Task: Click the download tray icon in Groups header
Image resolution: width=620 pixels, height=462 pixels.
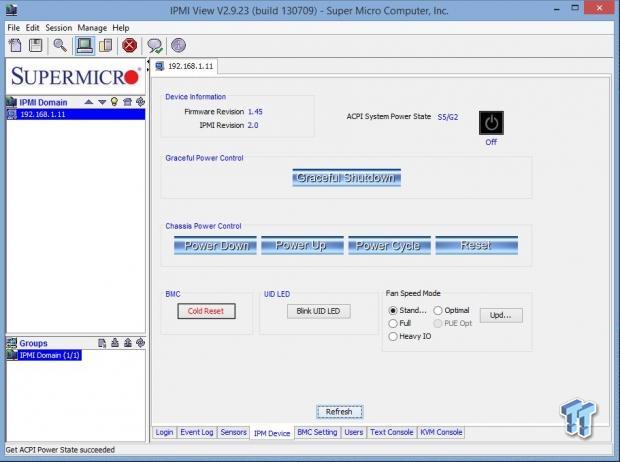Action: point(115,343)
